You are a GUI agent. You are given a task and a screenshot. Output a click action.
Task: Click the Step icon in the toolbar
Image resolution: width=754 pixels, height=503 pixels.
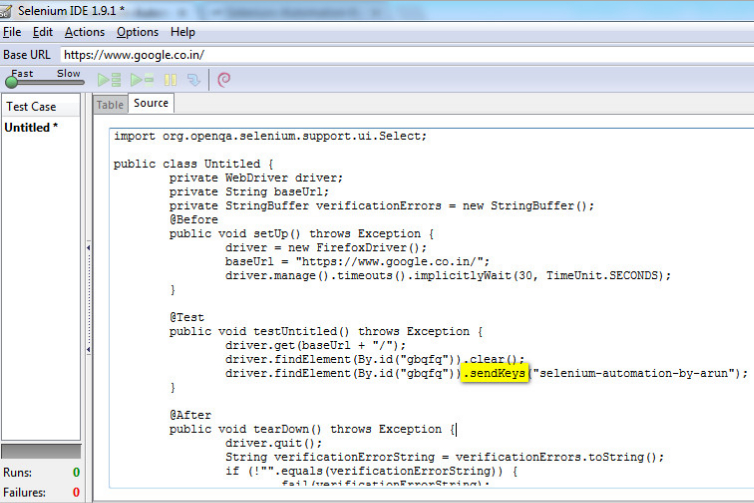click(x=194, y=80)
